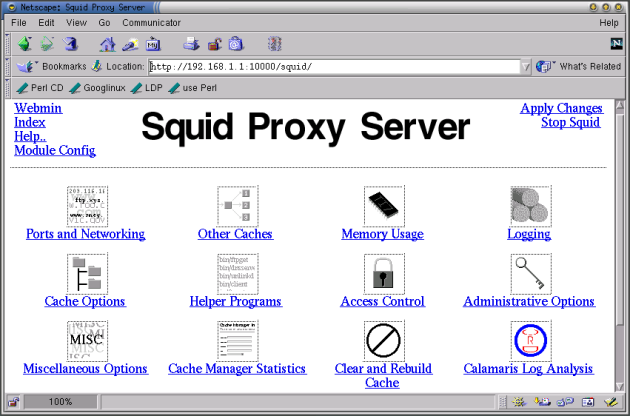Open the Edit menu
The width and height of the screenshot is (630, 416).
pyautogui.click(x=46, y=23)
